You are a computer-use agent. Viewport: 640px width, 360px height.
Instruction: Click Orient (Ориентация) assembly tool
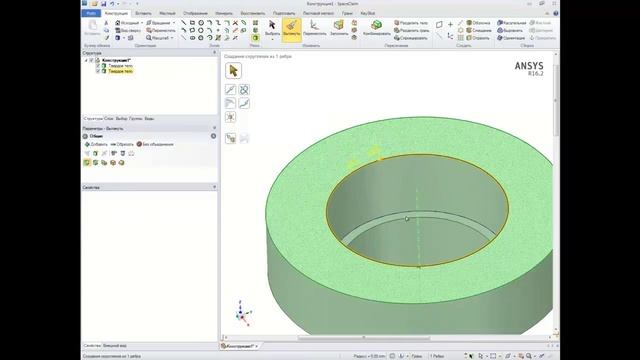(x=511, y=38)
